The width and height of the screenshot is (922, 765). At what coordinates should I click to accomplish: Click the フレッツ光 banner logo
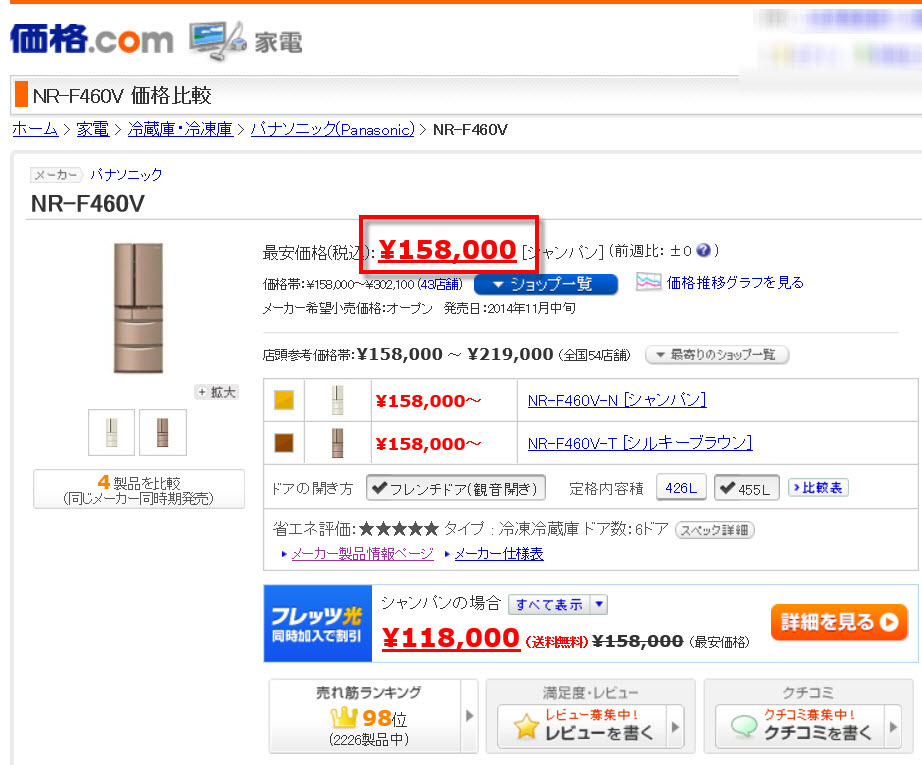tap(318, 623)
